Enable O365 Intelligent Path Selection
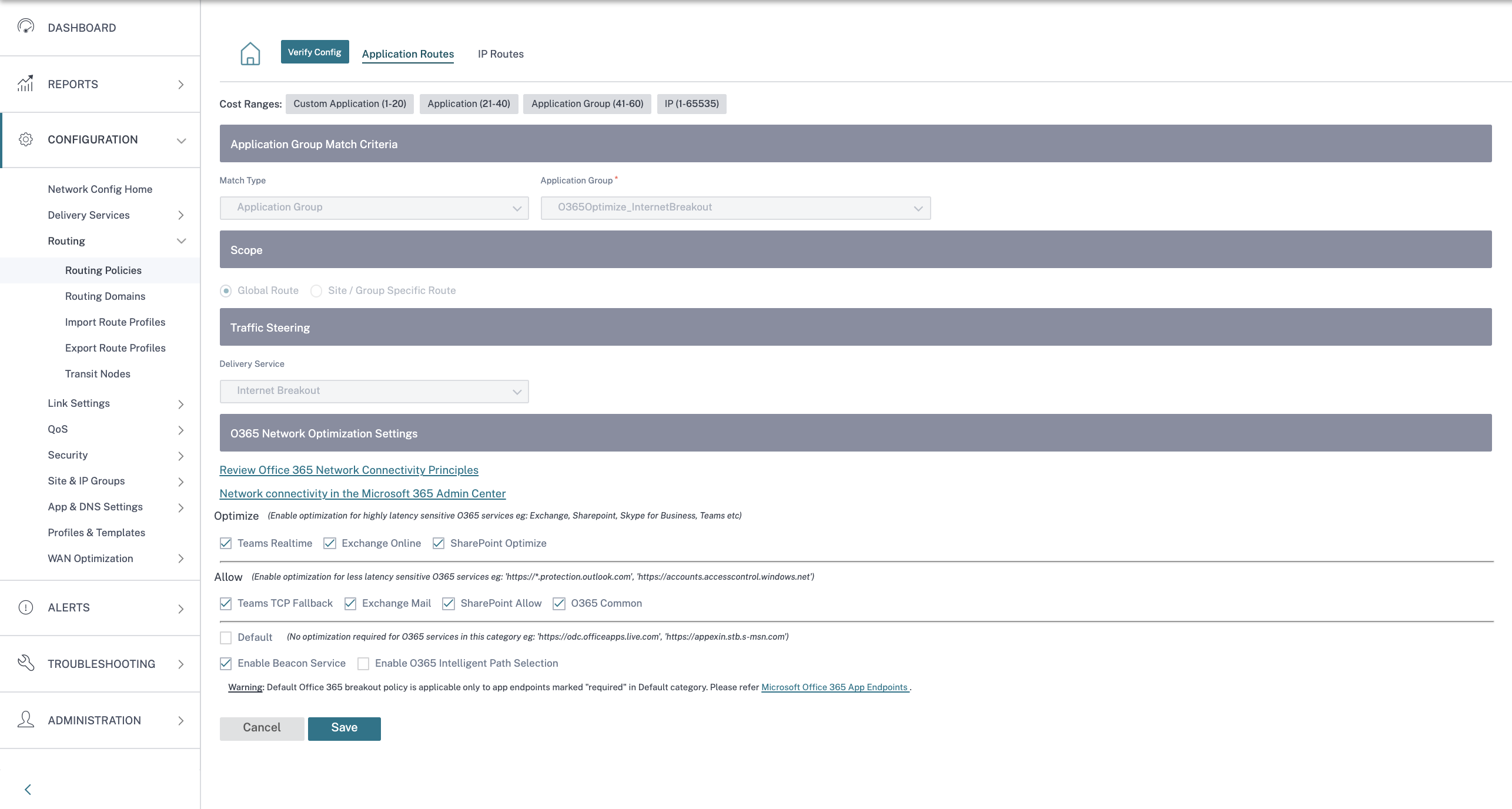1512x809 pixels. point(363,663)
